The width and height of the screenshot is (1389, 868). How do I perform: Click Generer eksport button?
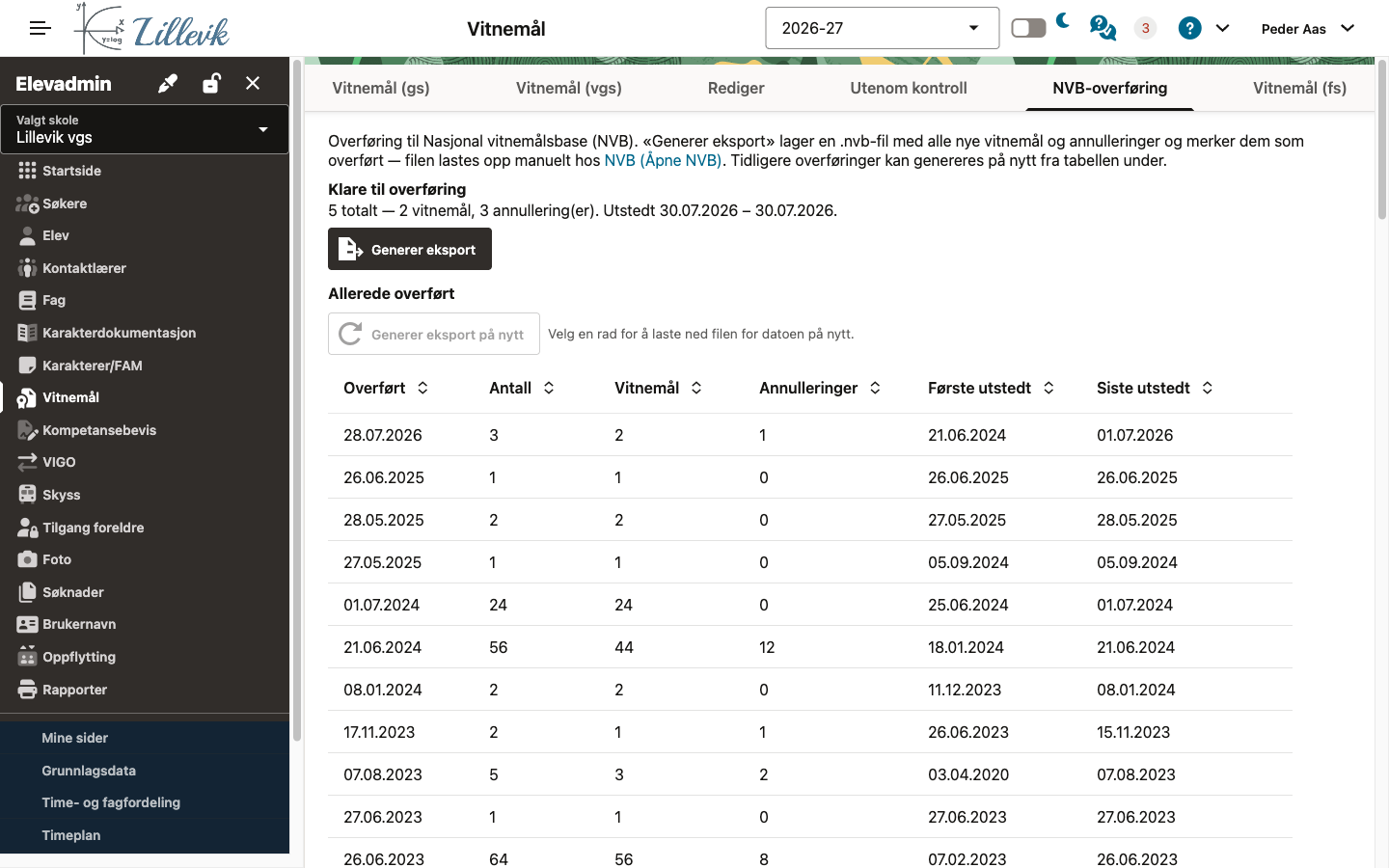pyautogui.click(x=410, y=249)
